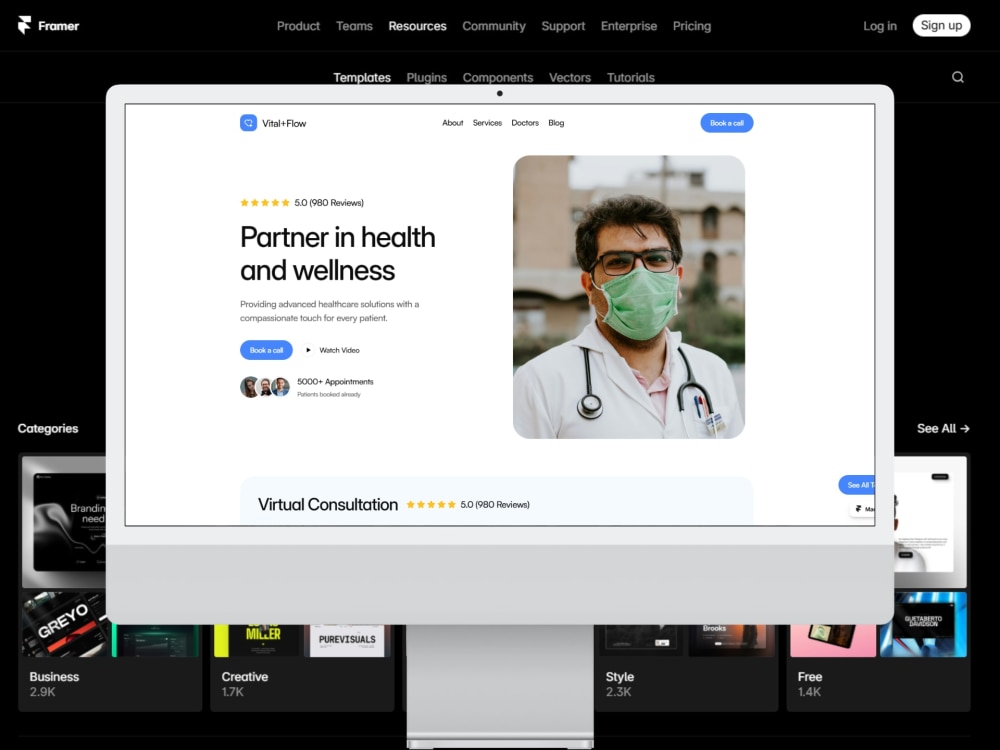Click See All categories link
Image resolution: width=1000 pixels, height=750 pixels.
click(x=943, y=429)
